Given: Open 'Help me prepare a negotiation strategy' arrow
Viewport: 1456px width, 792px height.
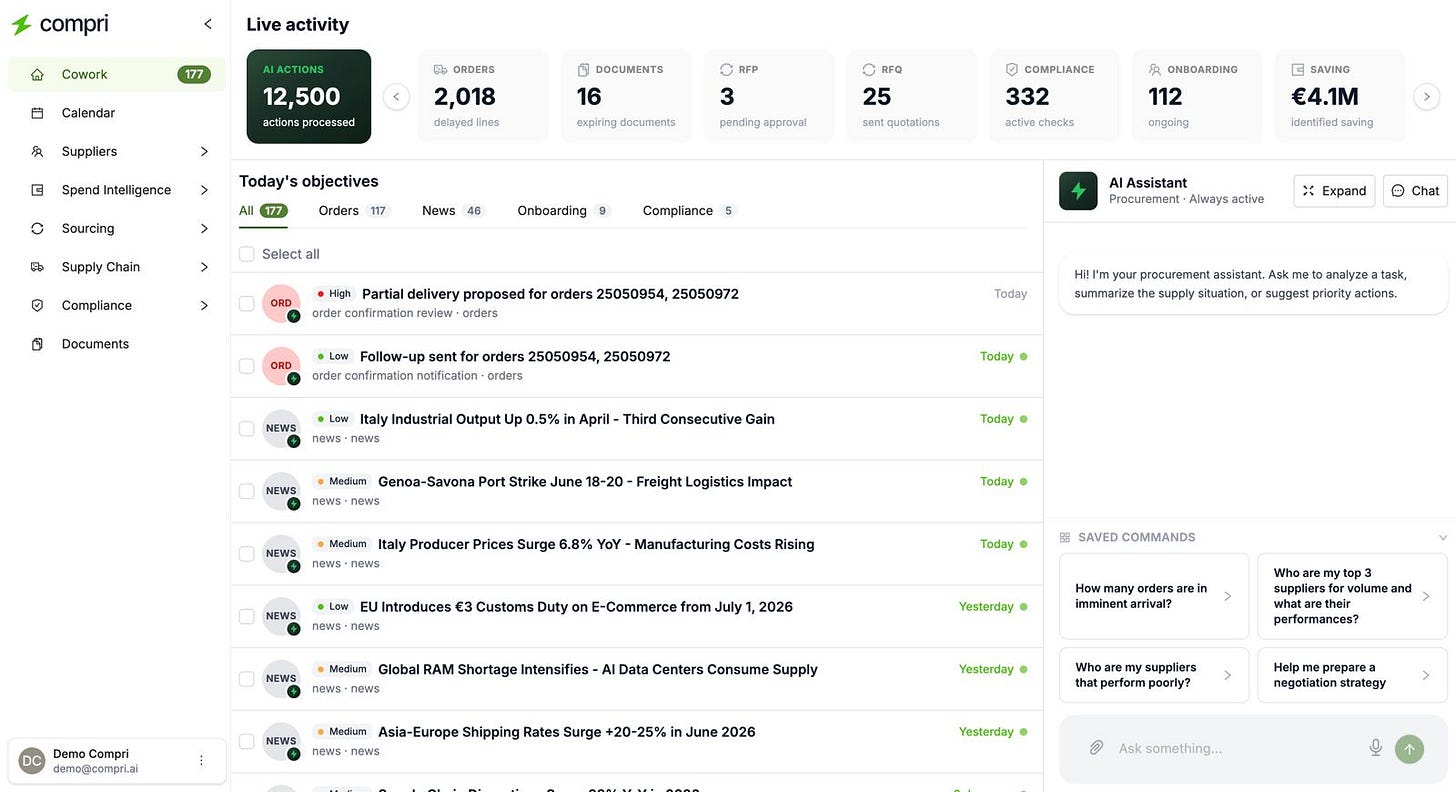Looking at the screenshot, I should (1426, 675).
